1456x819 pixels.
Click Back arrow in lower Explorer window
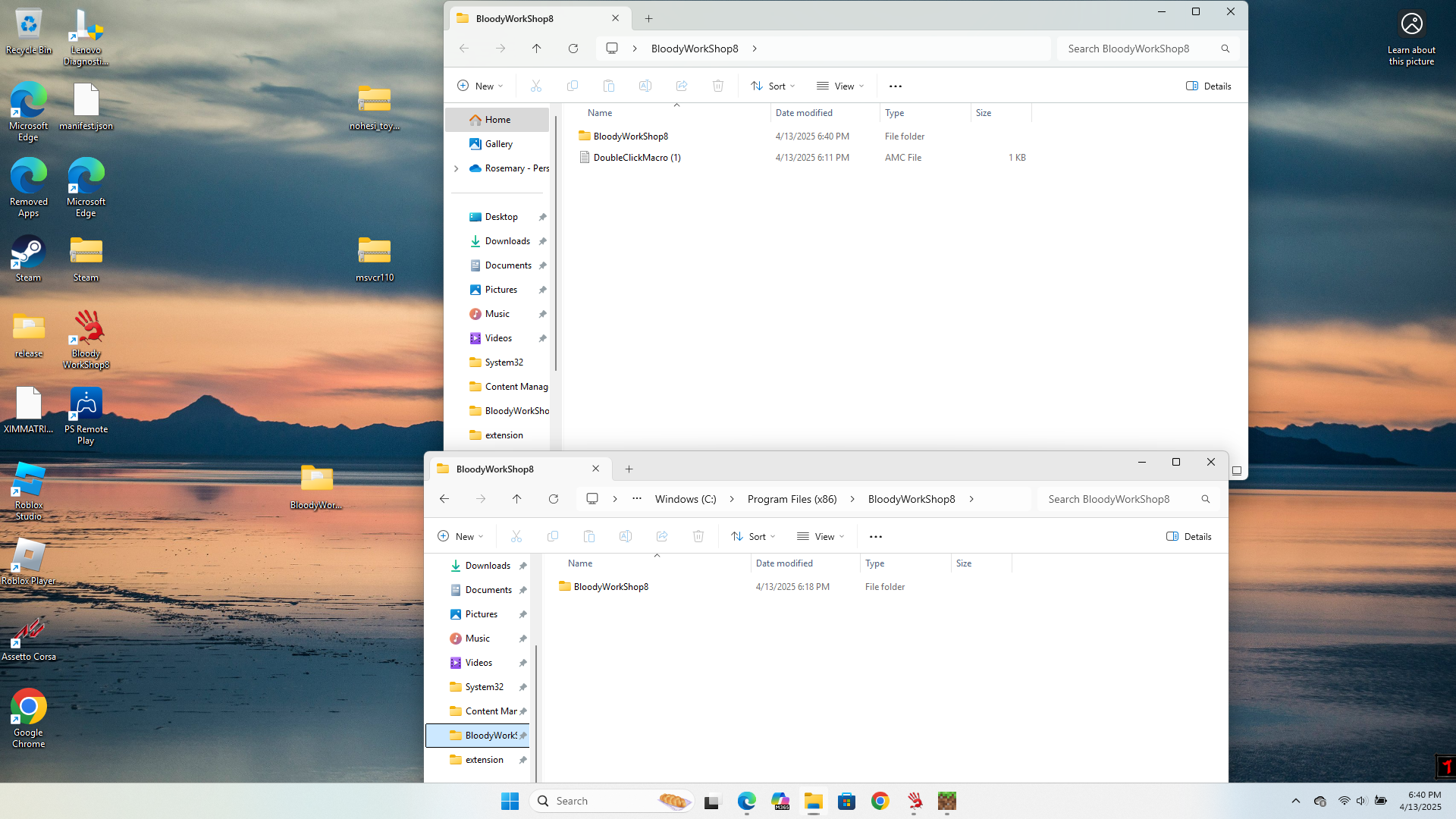pos(444,499)
